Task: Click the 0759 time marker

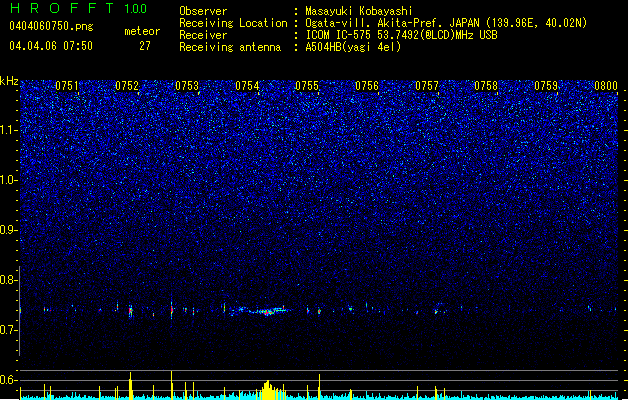Action: point(546,86)
